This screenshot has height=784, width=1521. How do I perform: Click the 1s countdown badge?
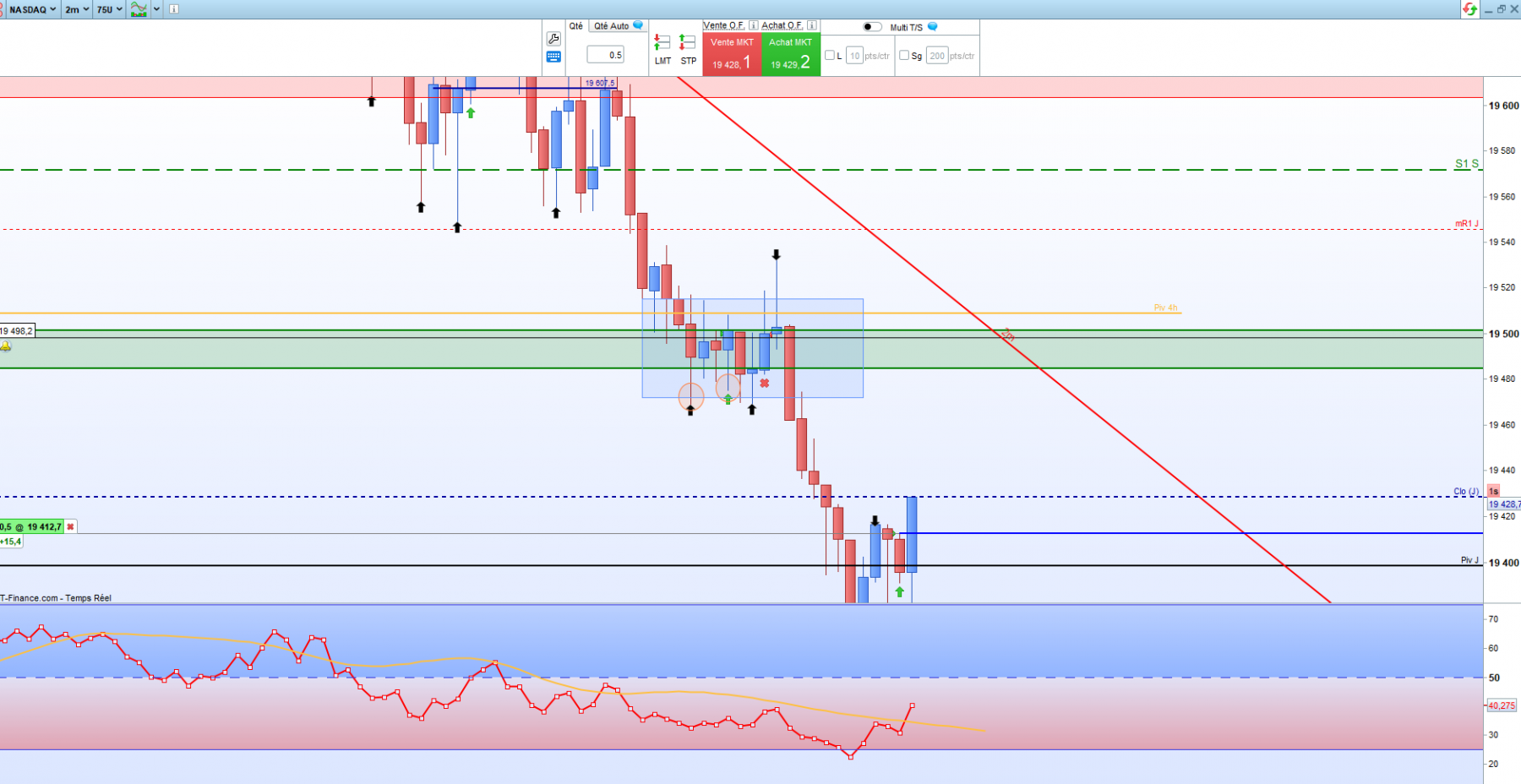(1493, 491)
